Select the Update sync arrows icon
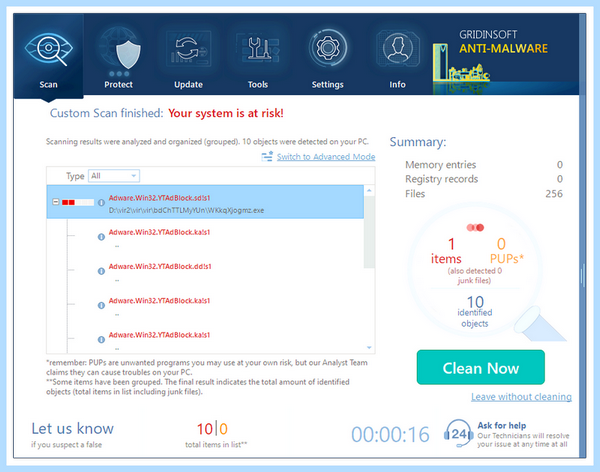This screenshot has width=600, height=472. [189, 49]
